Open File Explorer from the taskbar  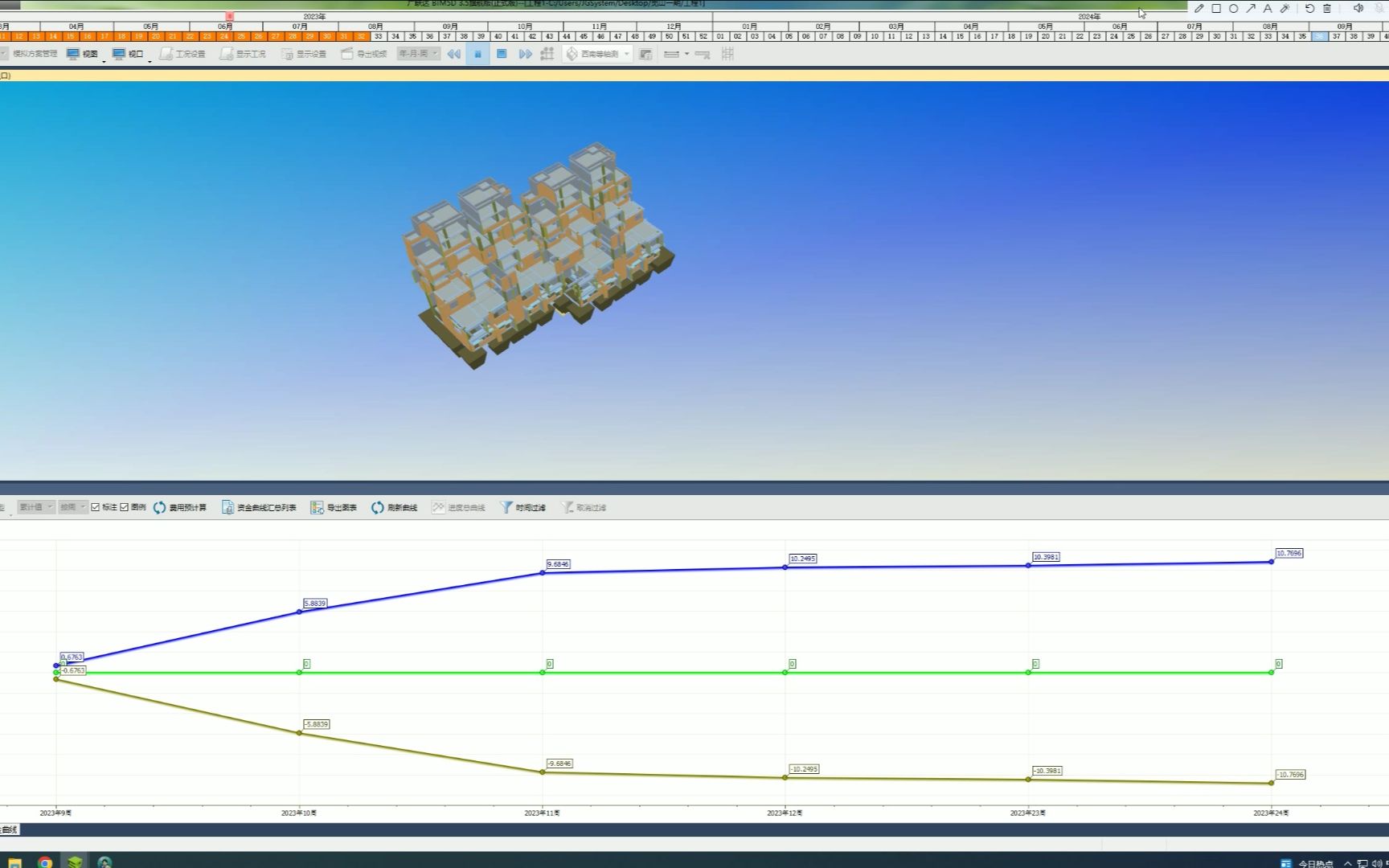(14, 862)
